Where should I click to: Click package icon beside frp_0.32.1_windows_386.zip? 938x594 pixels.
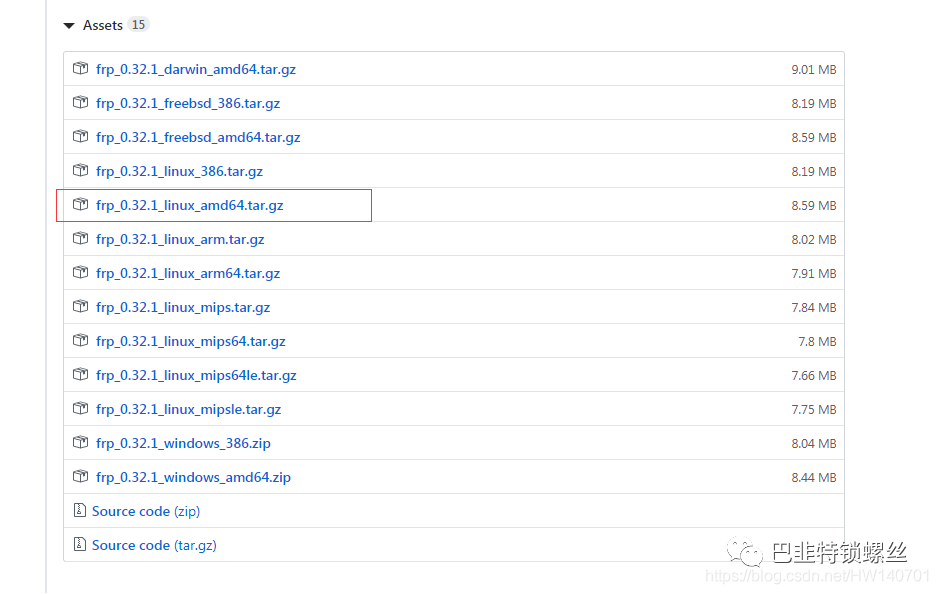(x=80, y=443)
